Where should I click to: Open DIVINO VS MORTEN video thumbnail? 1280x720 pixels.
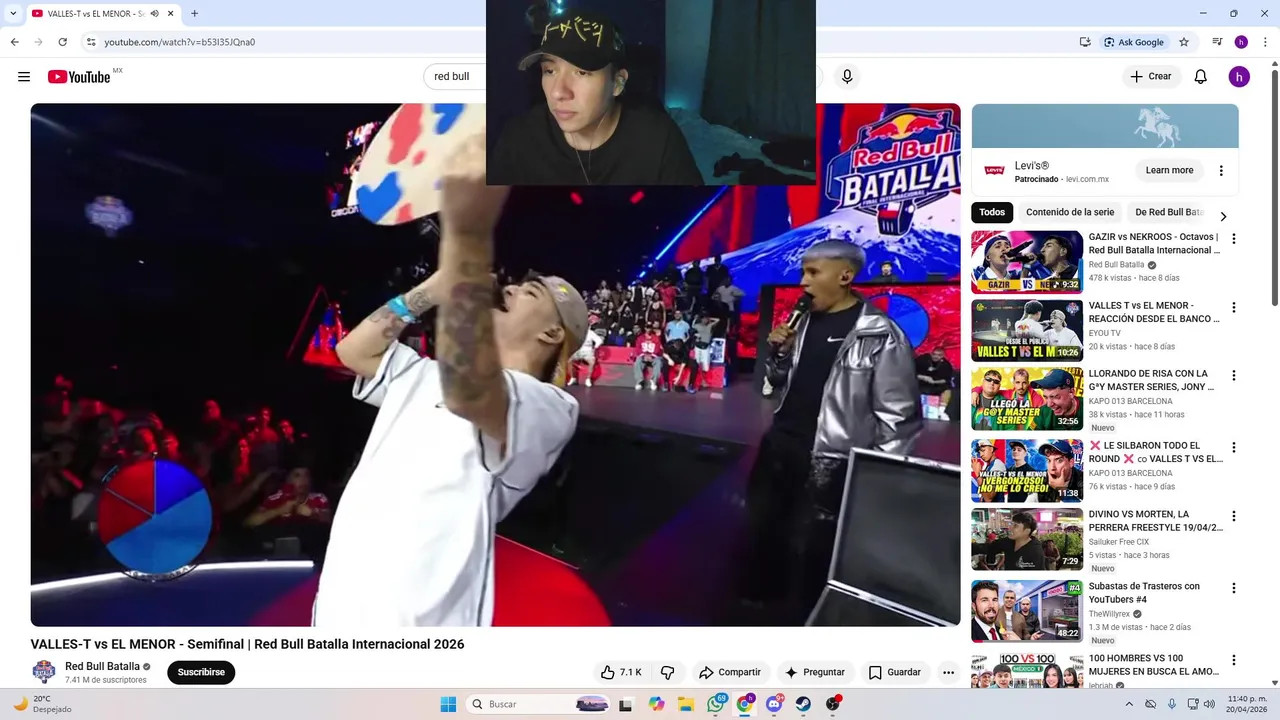(1027, 539)
